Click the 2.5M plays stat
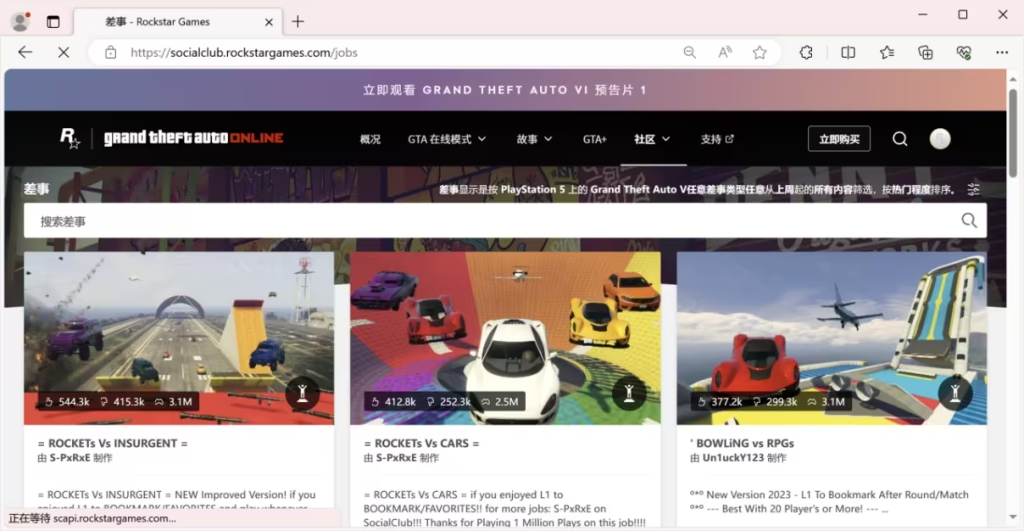This screenshot has width=1024, height=531. click(500, 402)
